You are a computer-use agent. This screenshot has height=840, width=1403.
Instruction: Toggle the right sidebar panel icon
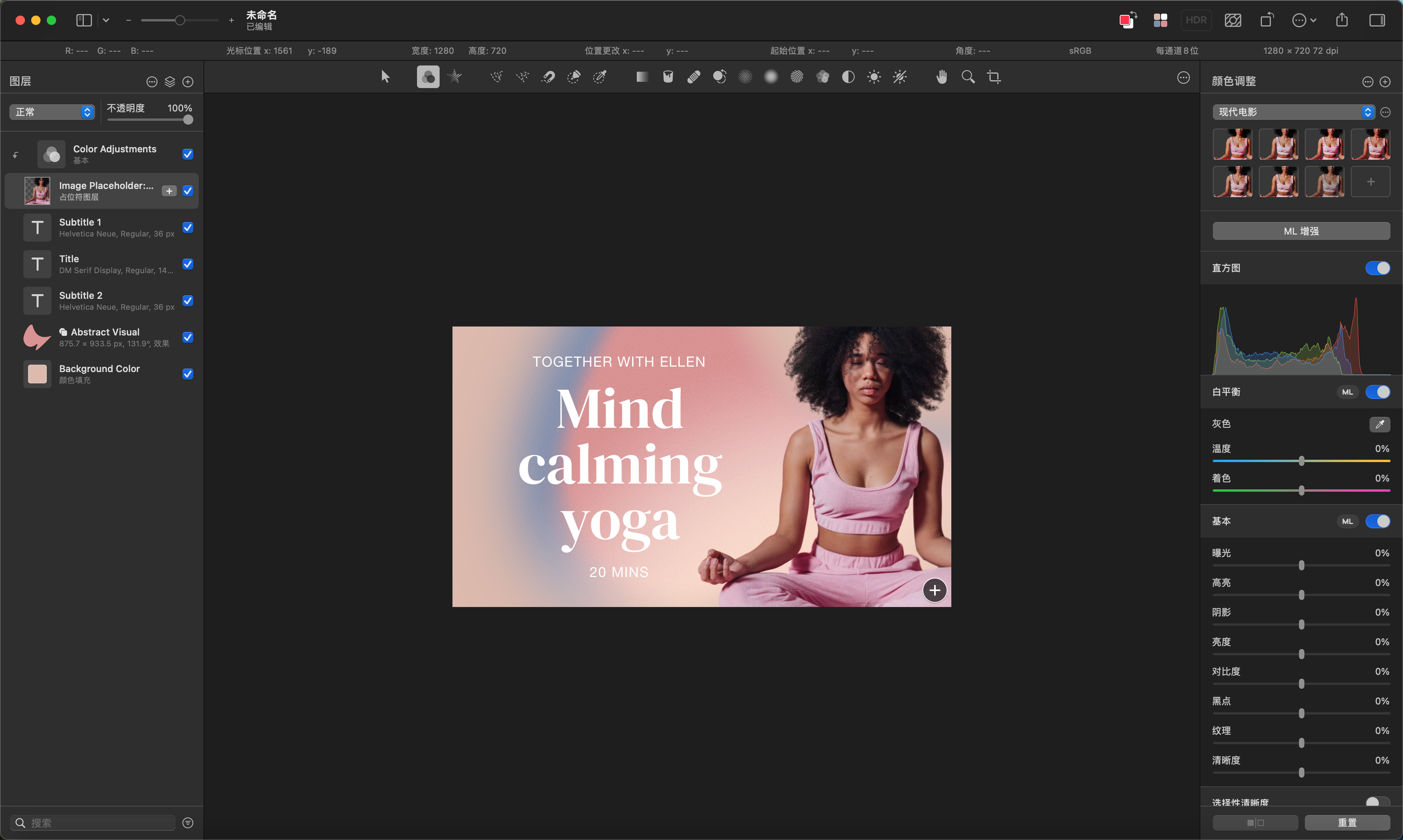pos(1377,20)
